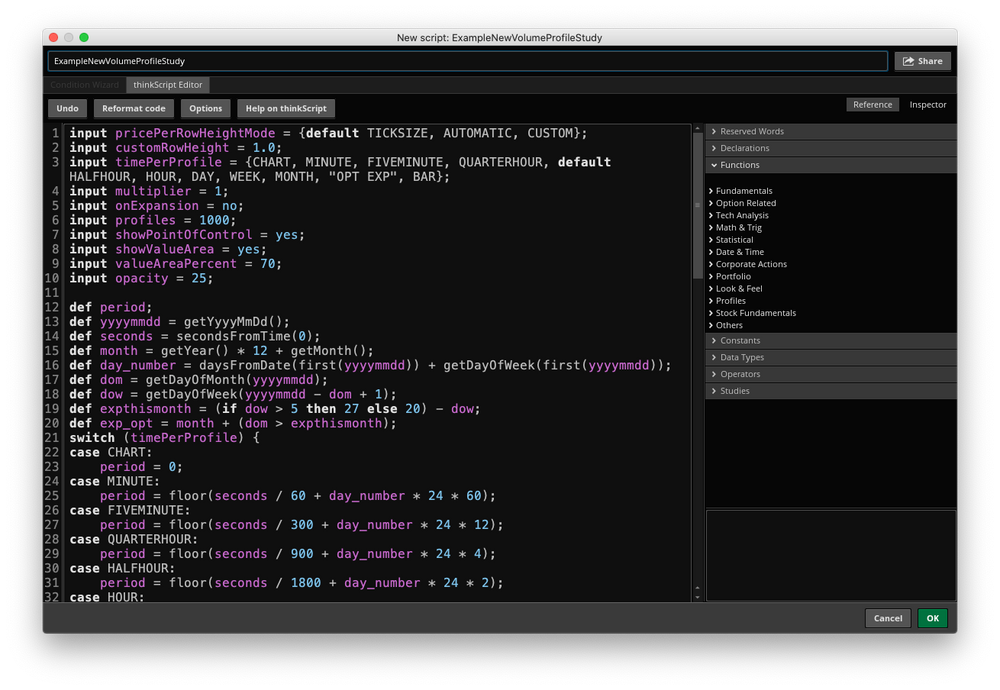Click the reference description pane below the list

(831, 555)
